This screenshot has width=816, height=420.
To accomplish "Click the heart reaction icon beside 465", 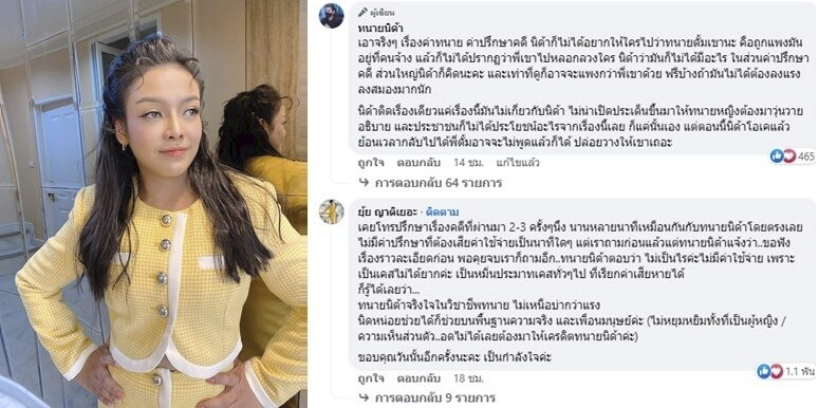I will click(x=789, y=156).
